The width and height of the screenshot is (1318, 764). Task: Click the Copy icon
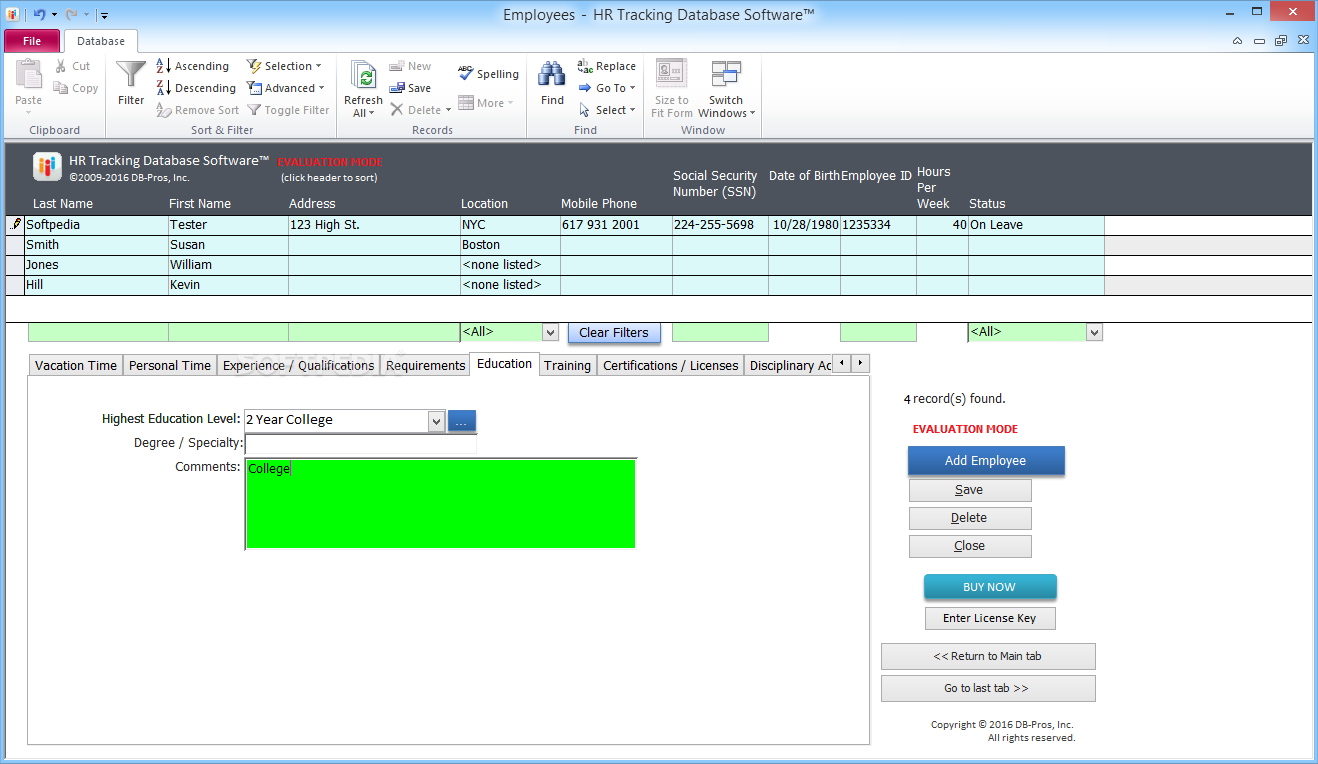click(x=61, y=88)
